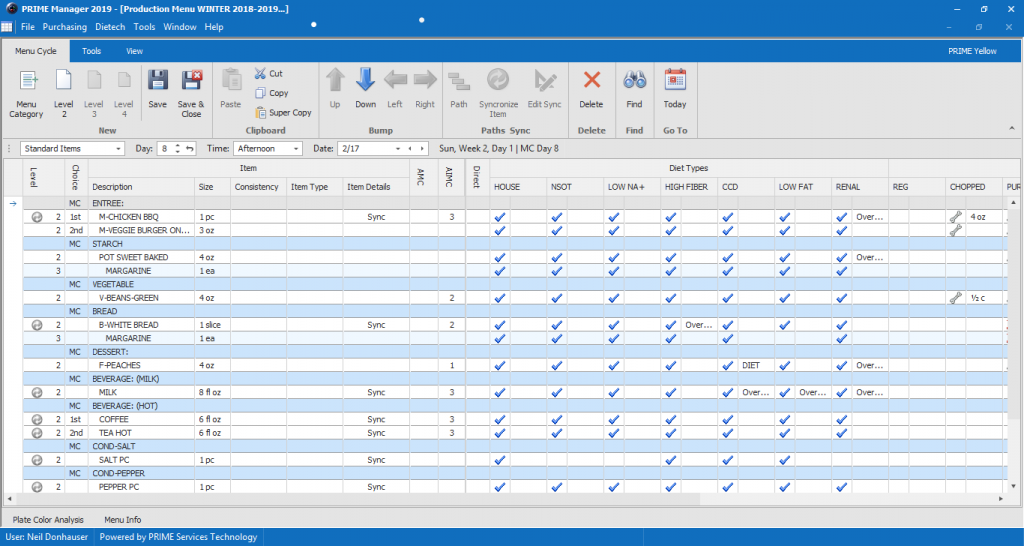Expand the Time Afternoon dropdown
The width and height of the screenshot is (1024, 546).
point(296,148)
